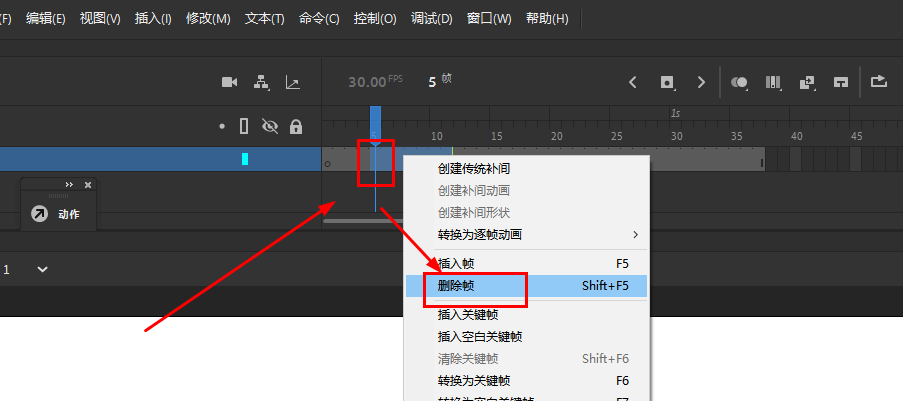
Task: Toggle lock all layers icon
Action: point(296,126)
